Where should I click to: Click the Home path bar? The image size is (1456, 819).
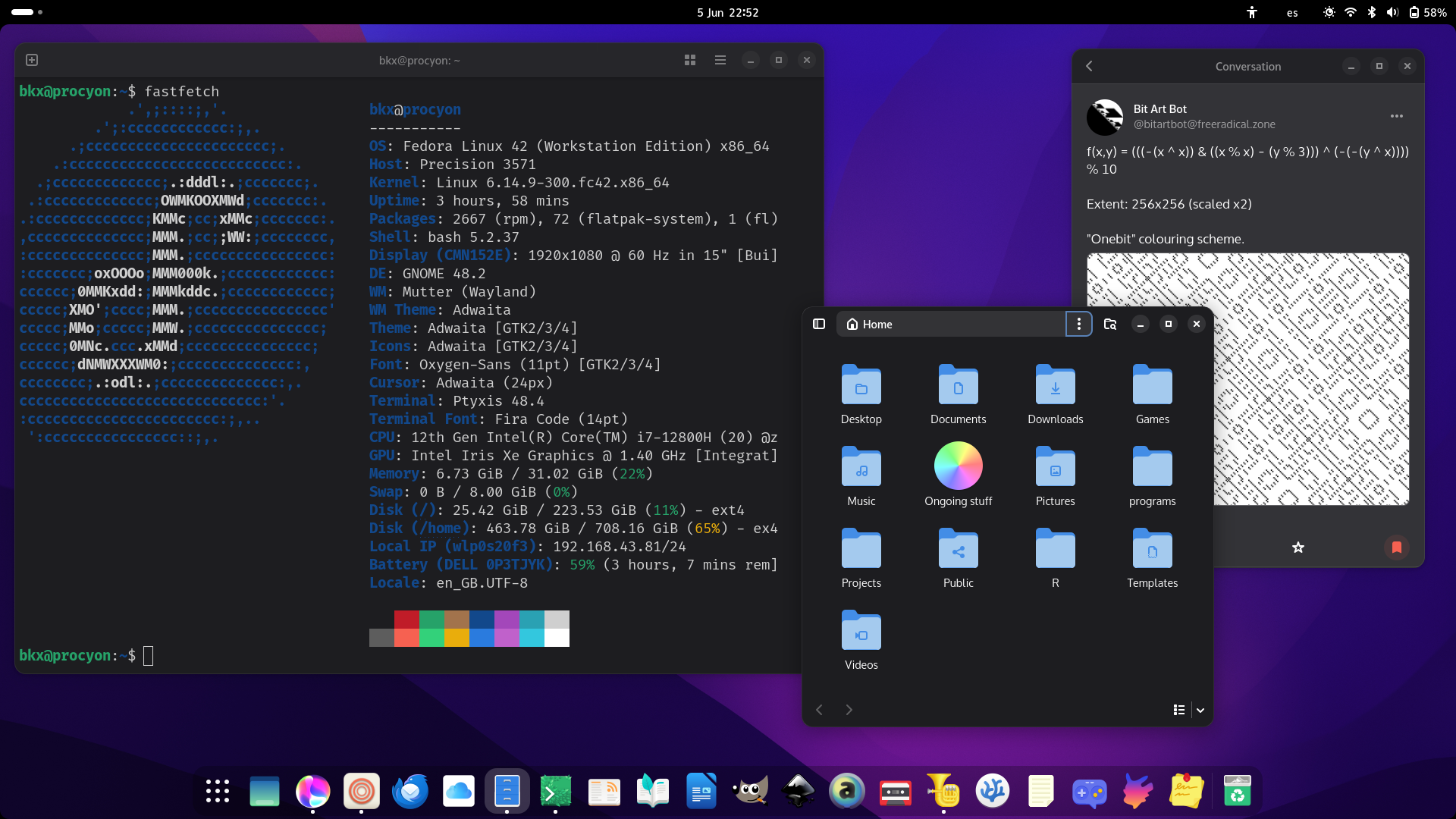click(x=952, y=324)
